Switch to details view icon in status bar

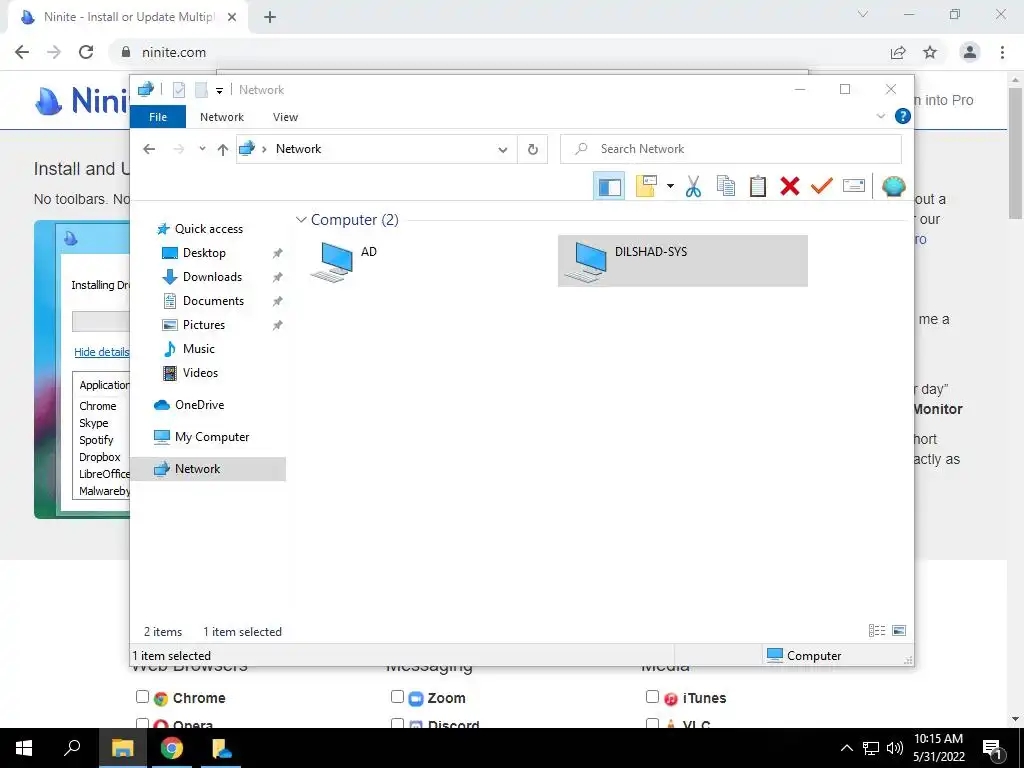tap(876, 630)
